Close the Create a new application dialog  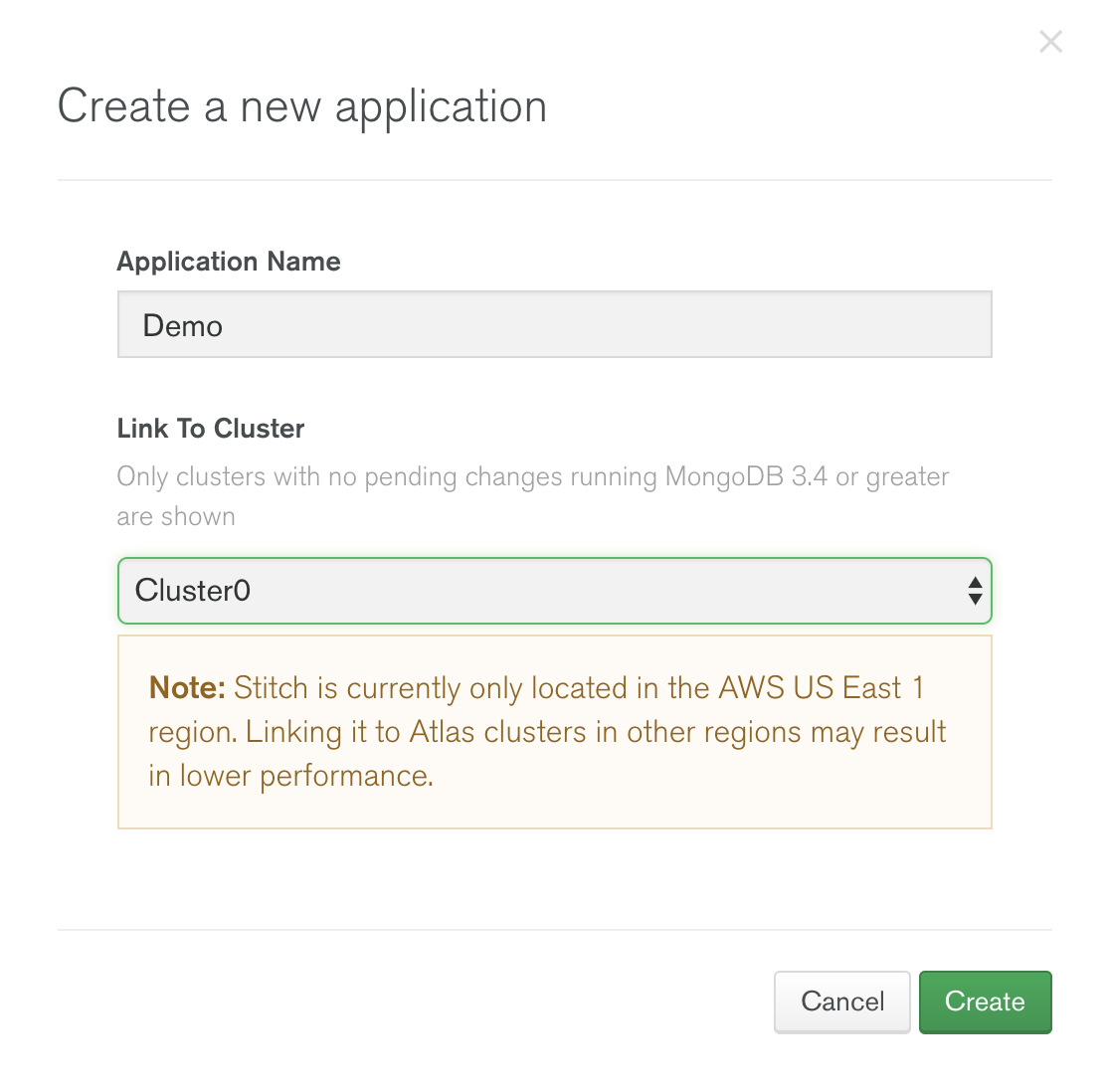(1050, 42)
